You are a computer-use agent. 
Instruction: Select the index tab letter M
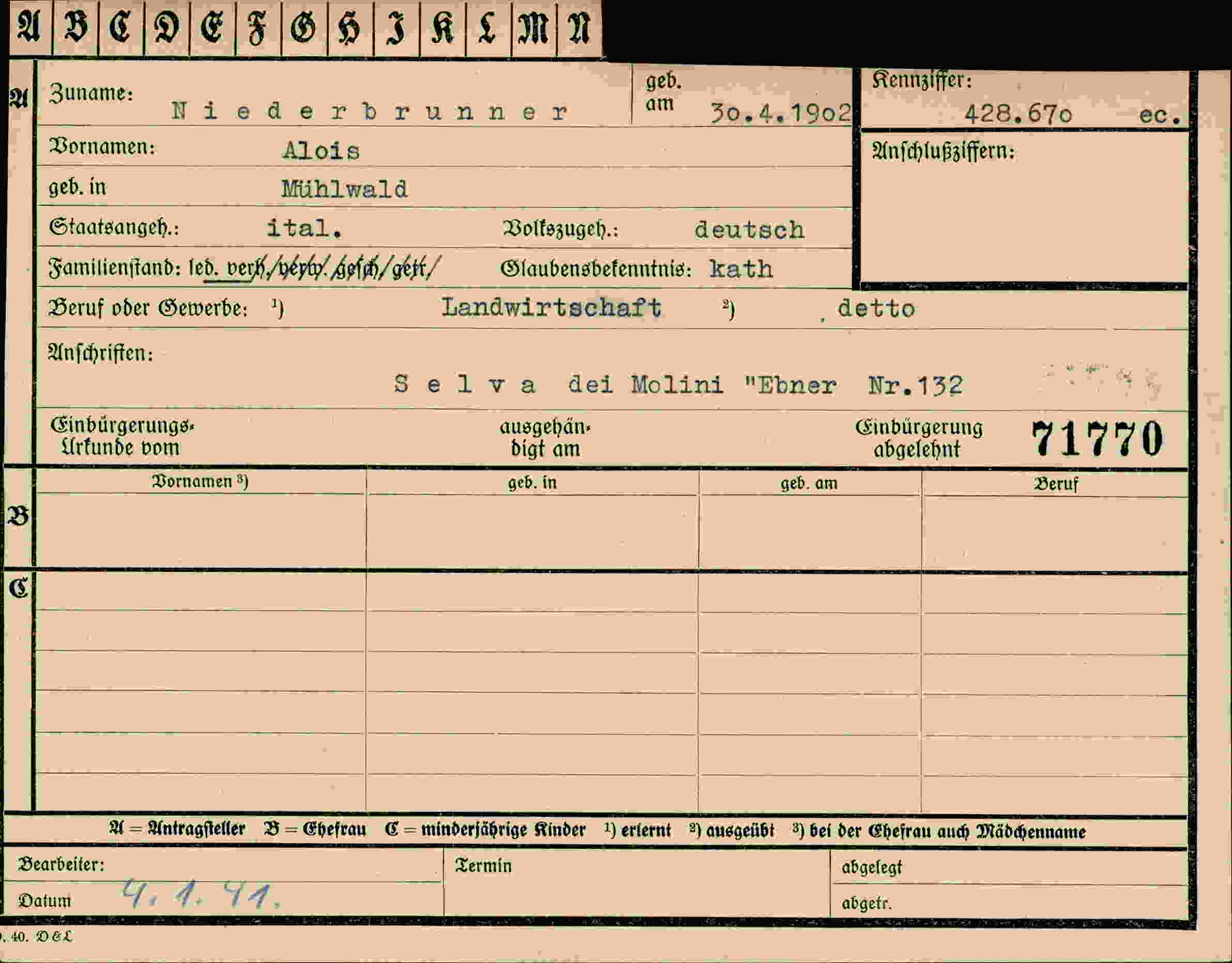pyautogui.click(x=534, y=27)
